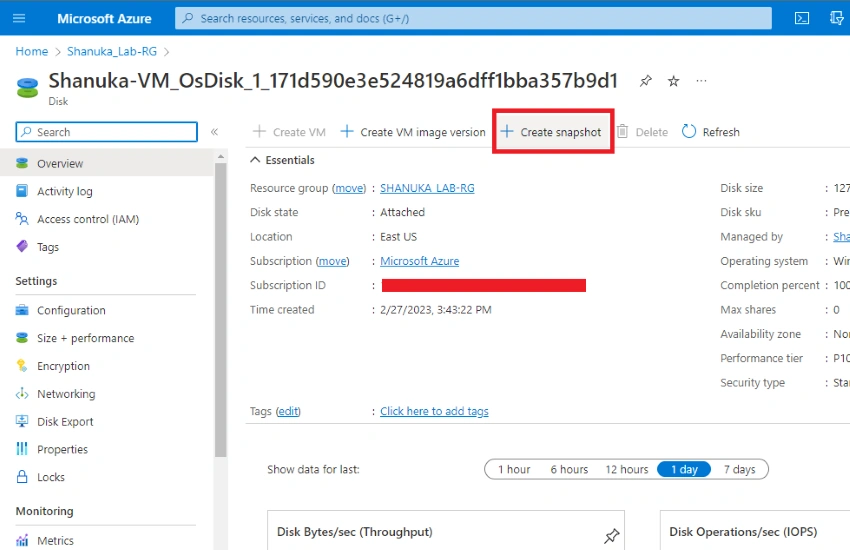Click the Refresh circular arrow icon

click(688, 132)
